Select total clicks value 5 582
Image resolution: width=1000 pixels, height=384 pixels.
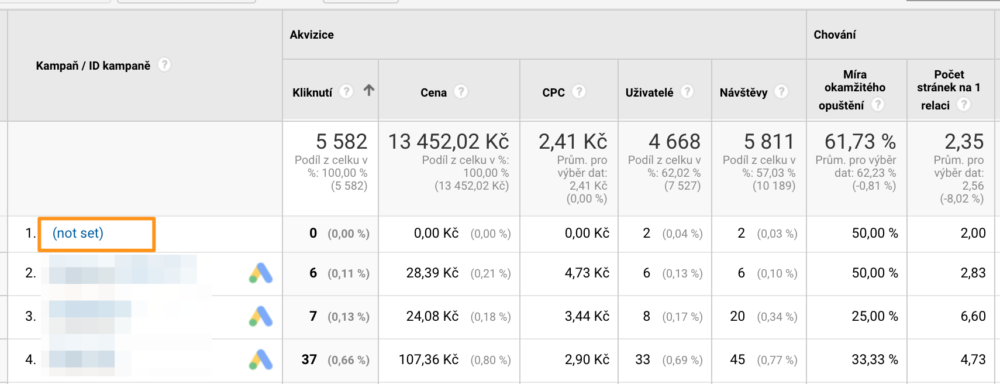click(341, 142)
